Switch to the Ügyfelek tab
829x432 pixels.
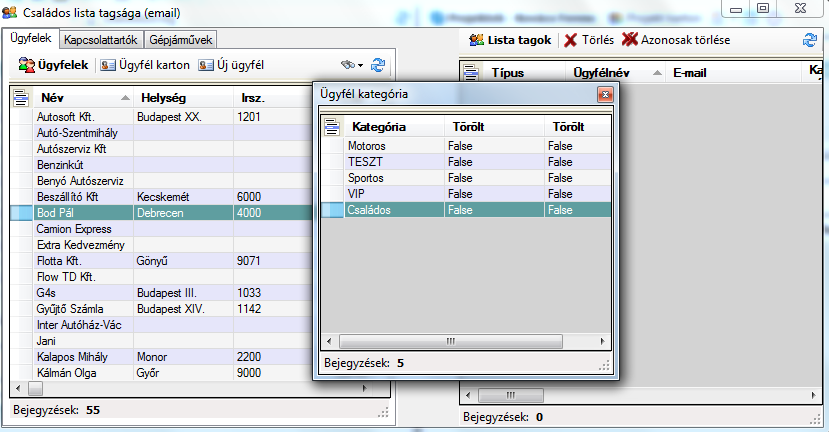31,39
